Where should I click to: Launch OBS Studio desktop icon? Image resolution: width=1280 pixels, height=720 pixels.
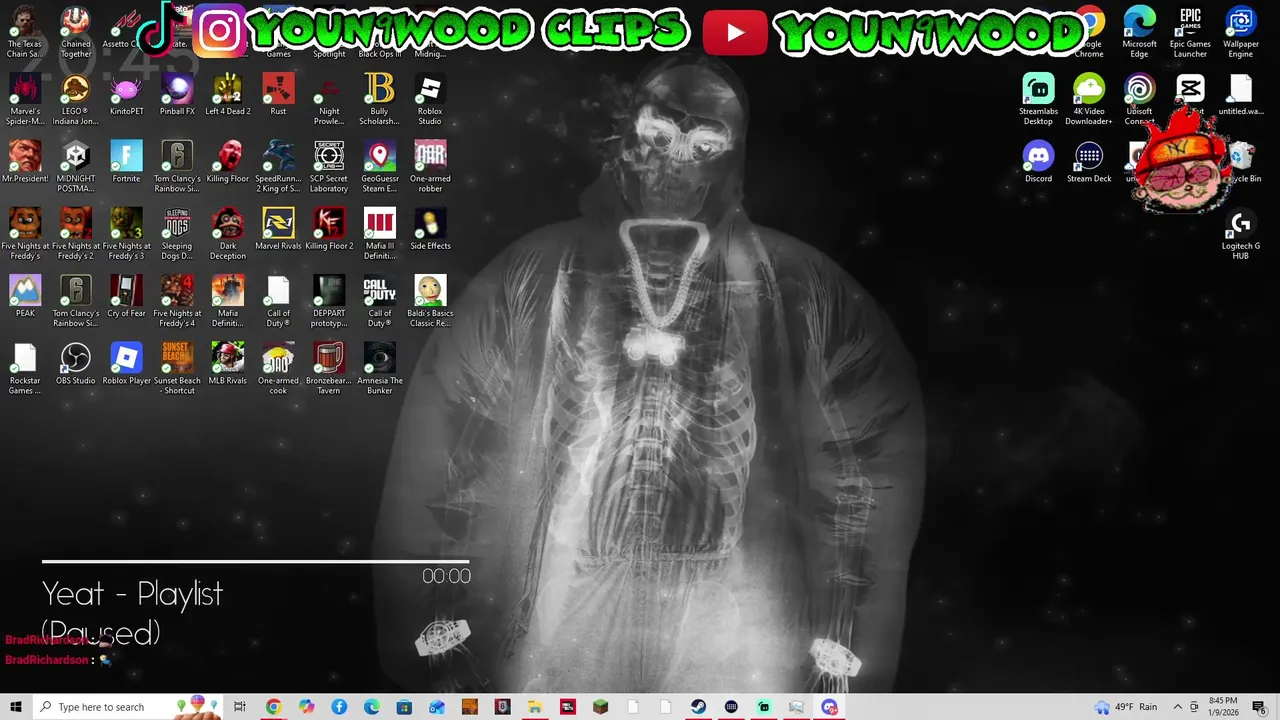[x=76, y=364]
